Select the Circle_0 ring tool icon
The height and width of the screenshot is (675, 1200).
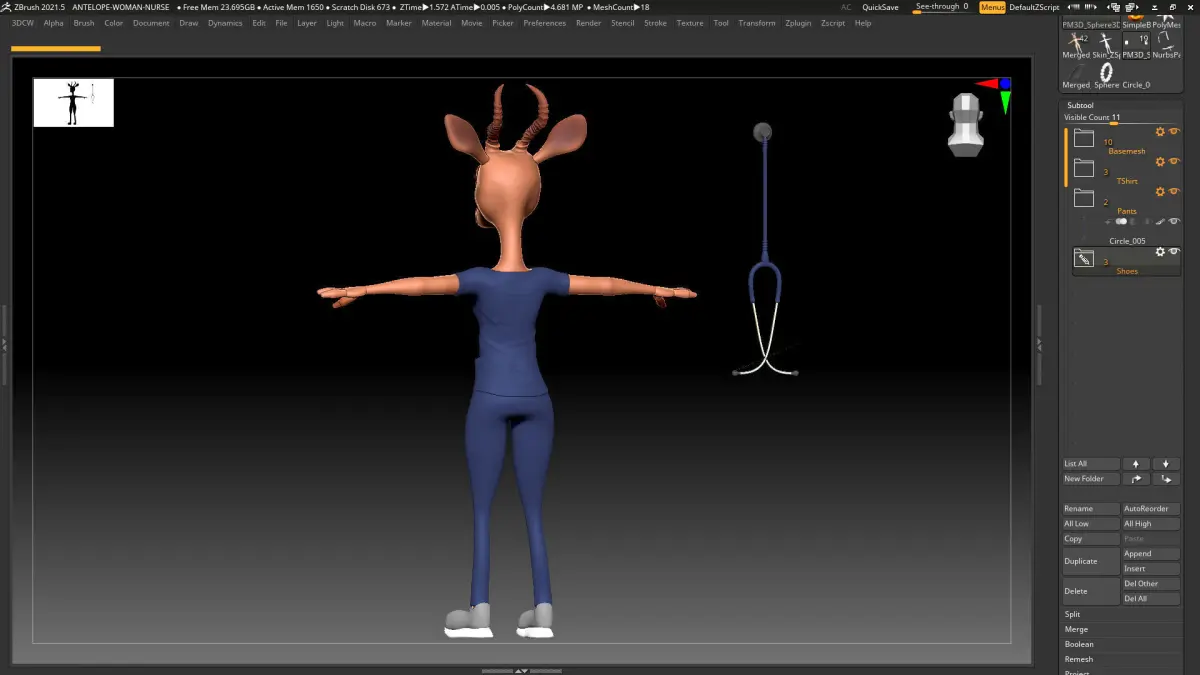(x=1107, y=72)
